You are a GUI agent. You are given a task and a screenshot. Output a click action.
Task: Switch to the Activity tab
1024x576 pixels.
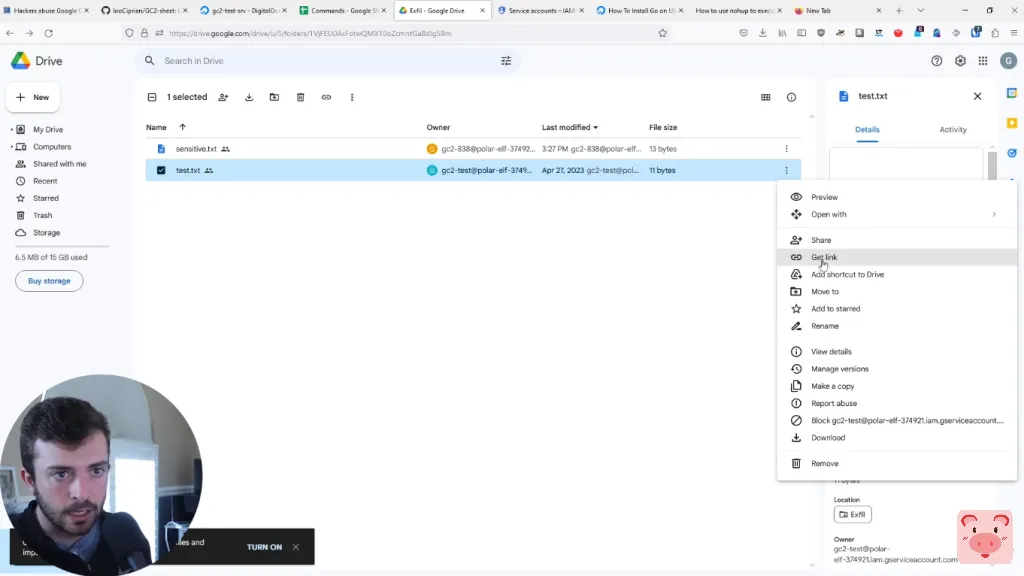(953, 129)
